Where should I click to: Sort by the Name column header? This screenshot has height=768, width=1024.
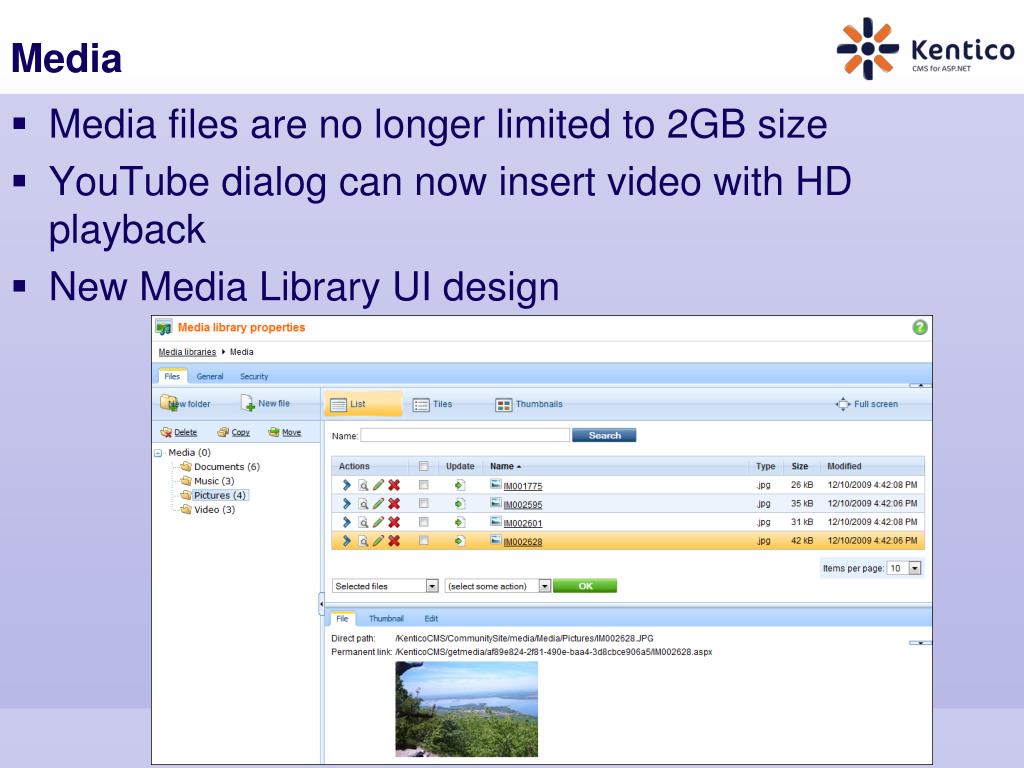[x=505, y=466]
